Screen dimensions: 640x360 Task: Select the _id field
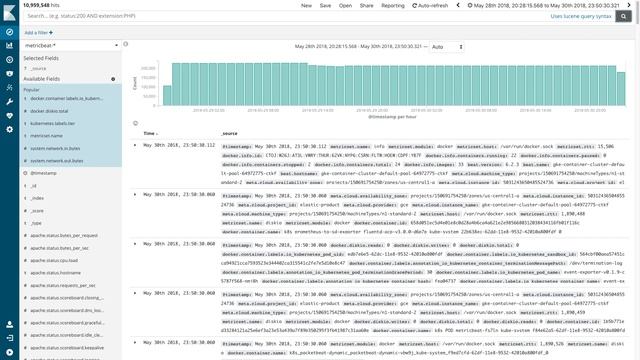(x=33, y=186)
